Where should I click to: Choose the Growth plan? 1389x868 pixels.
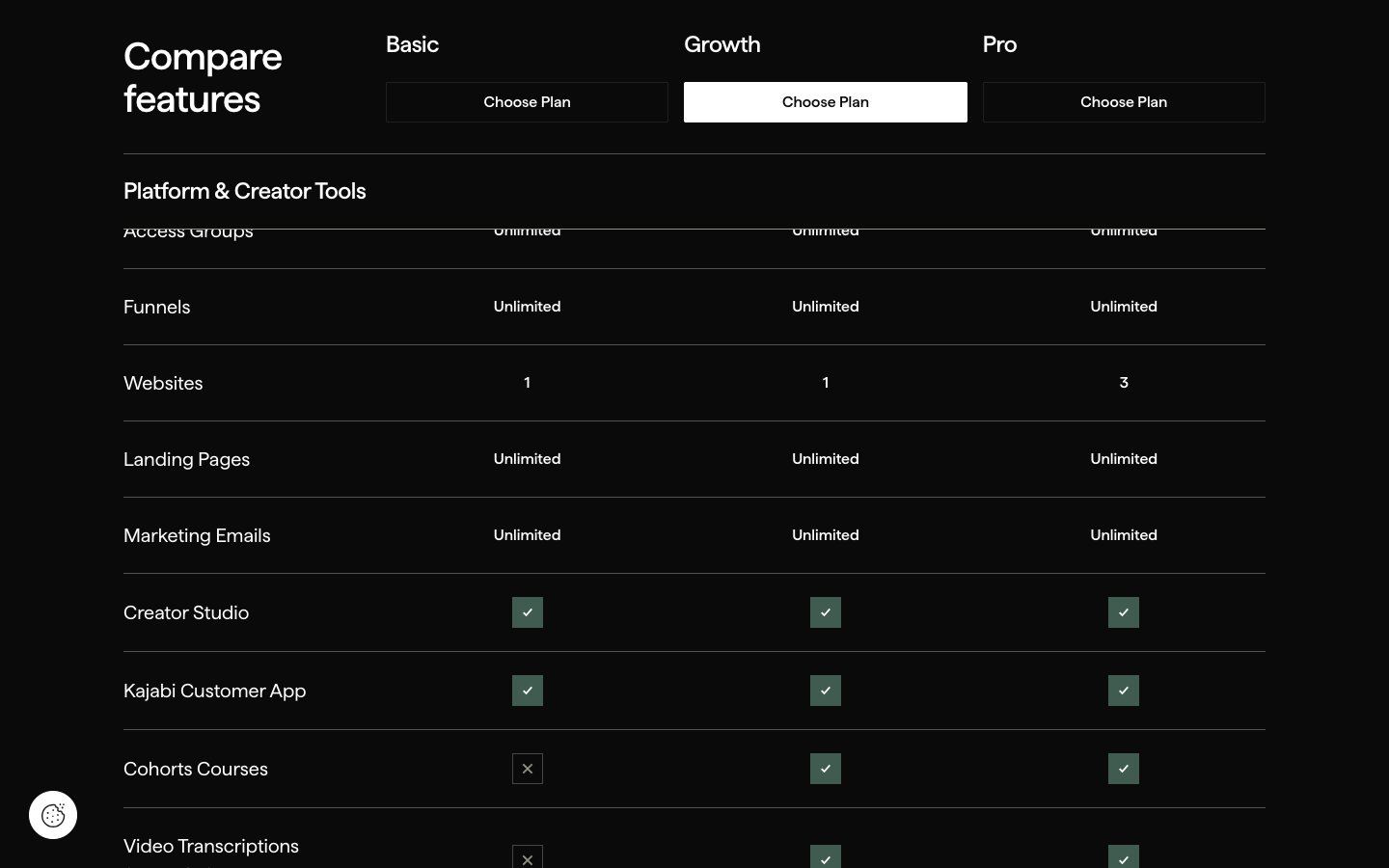point(825,102)
